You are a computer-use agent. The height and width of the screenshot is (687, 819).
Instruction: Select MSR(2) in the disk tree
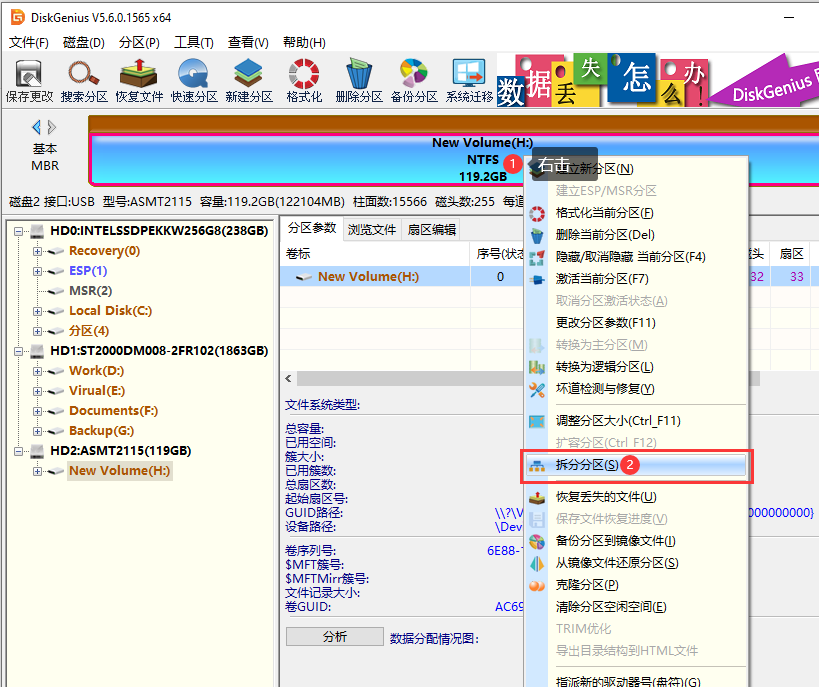click(90, 291)
